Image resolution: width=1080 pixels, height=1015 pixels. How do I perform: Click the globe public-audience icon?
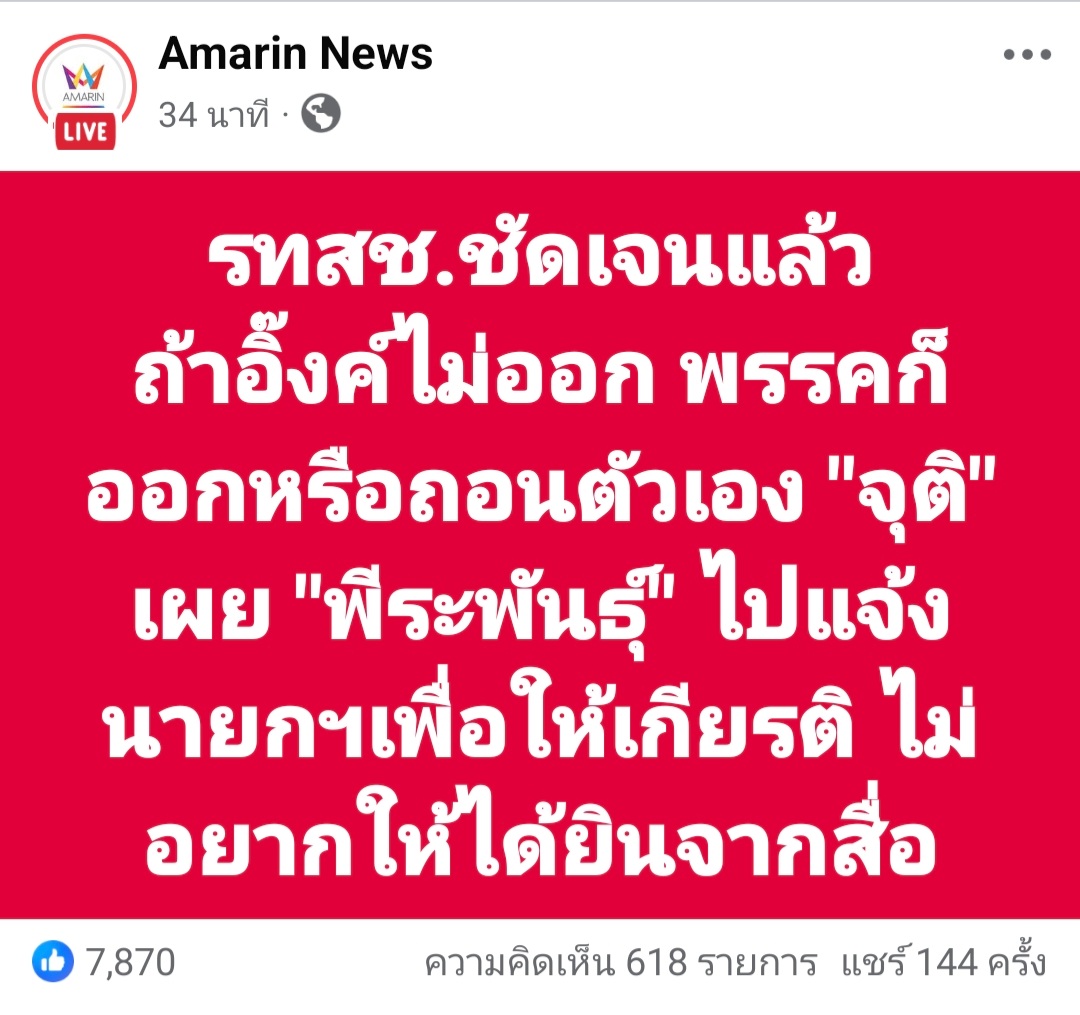click(321, 114)
